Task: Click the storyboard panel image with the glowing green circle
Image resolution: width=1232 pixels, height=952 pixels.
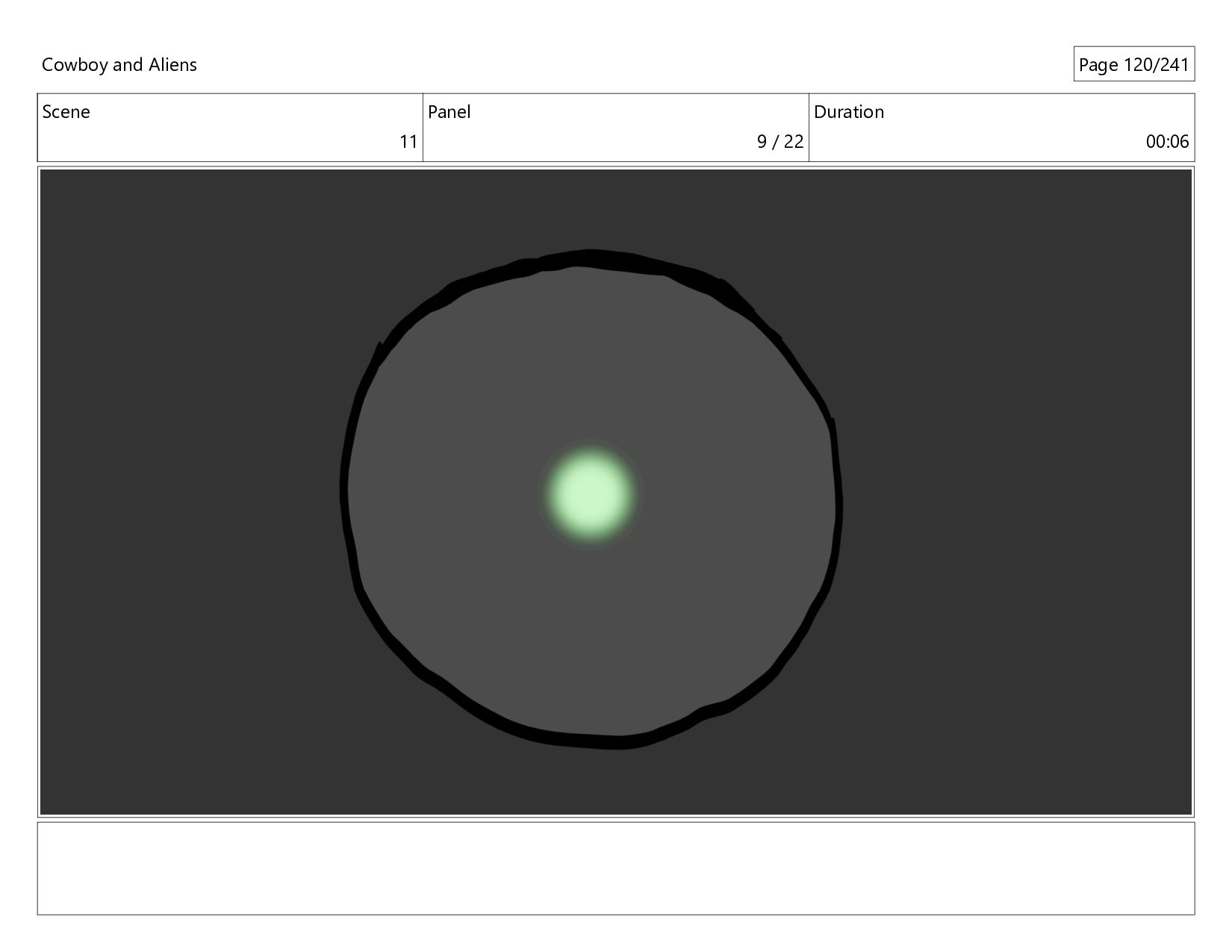Action: pyautogui.click(x=616, y=492)
